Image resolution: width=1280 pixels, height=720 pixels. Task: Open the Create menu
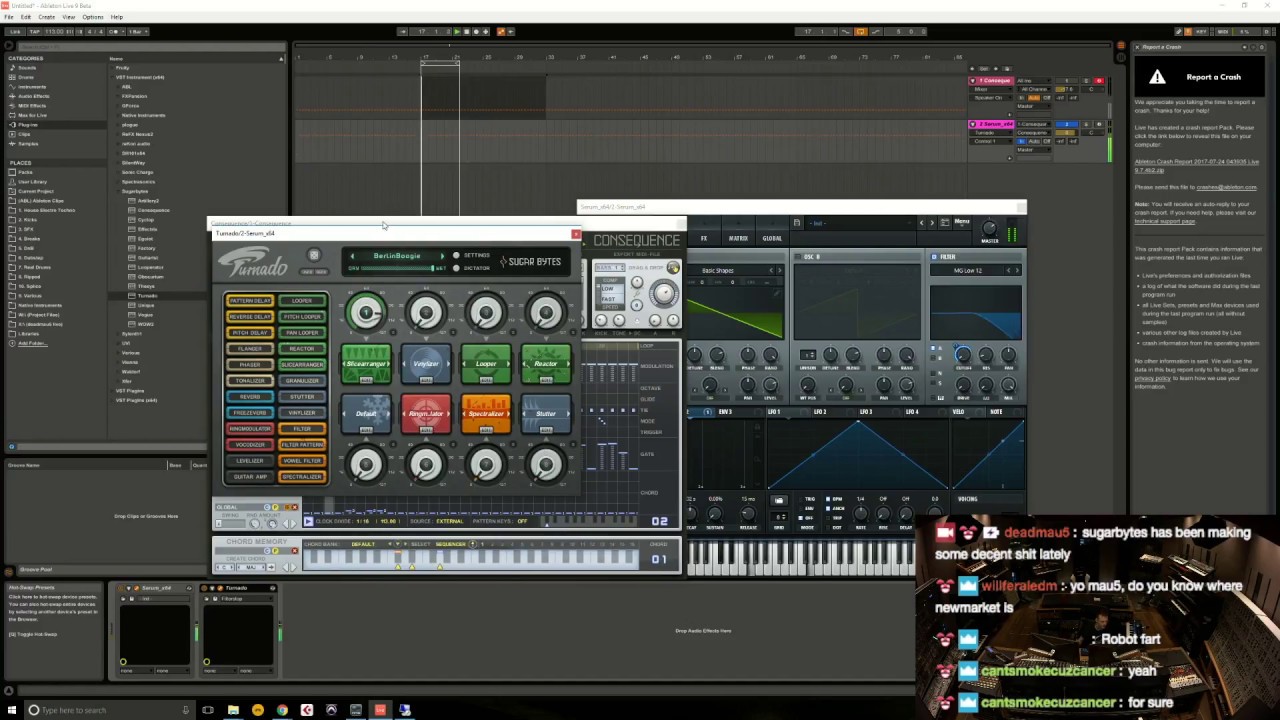coord(47,17)
